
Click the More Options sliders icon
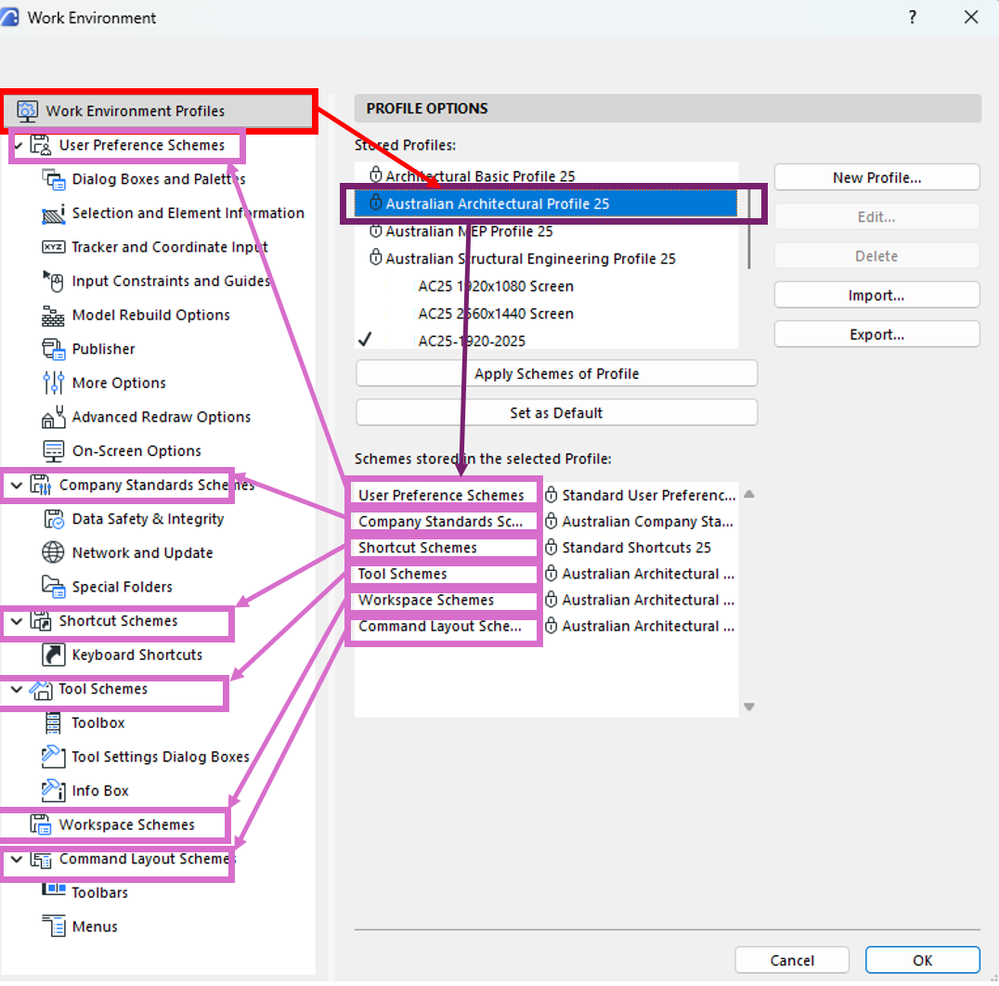click(54, 383)
